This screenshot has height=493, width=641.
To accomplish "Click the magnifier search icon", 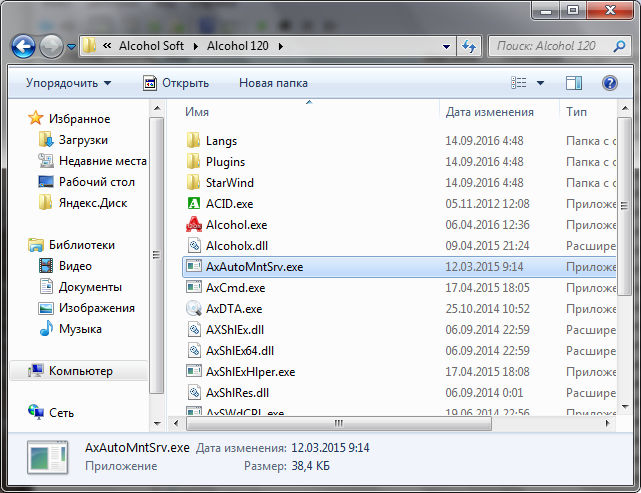I will pos(619,46).
